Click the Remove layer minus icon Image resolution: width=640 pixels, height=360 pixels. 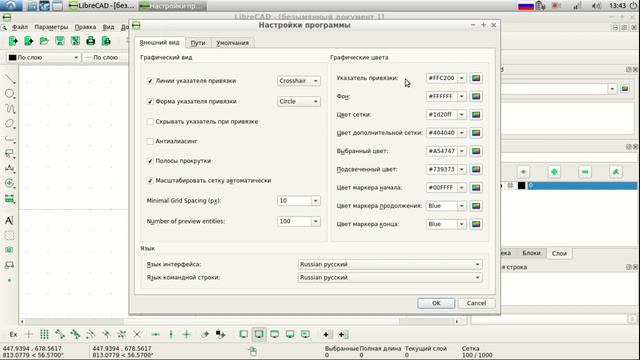[x=585, y=172]
